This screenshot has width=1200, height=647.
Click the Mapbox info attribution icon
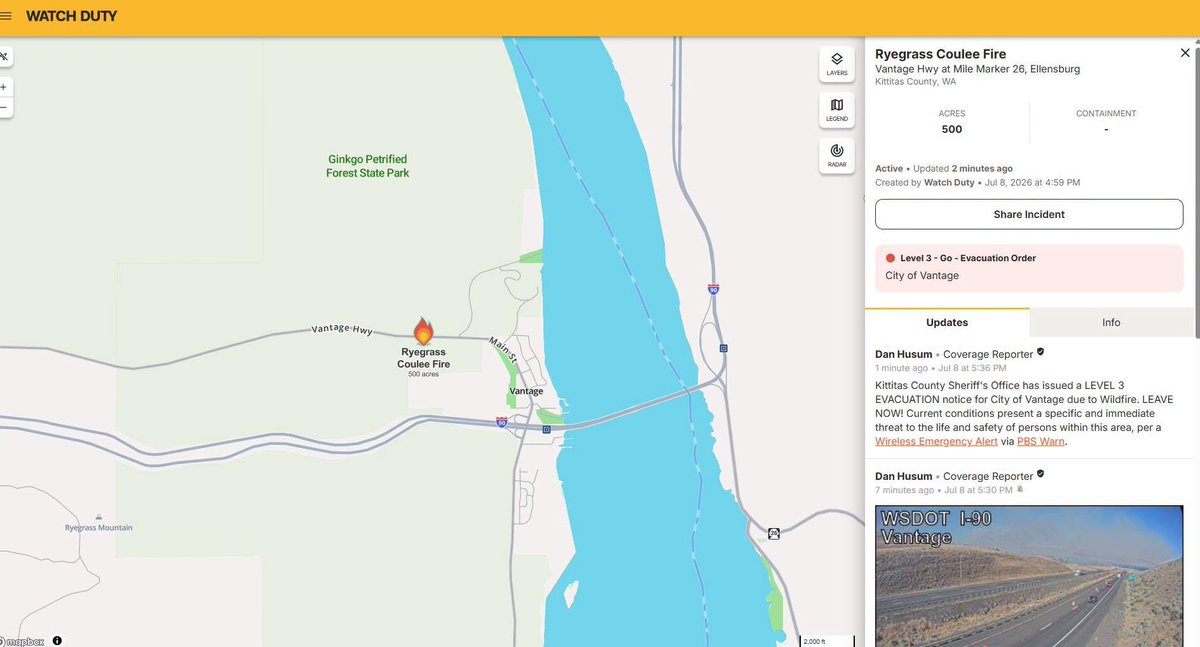pos(57,641)
